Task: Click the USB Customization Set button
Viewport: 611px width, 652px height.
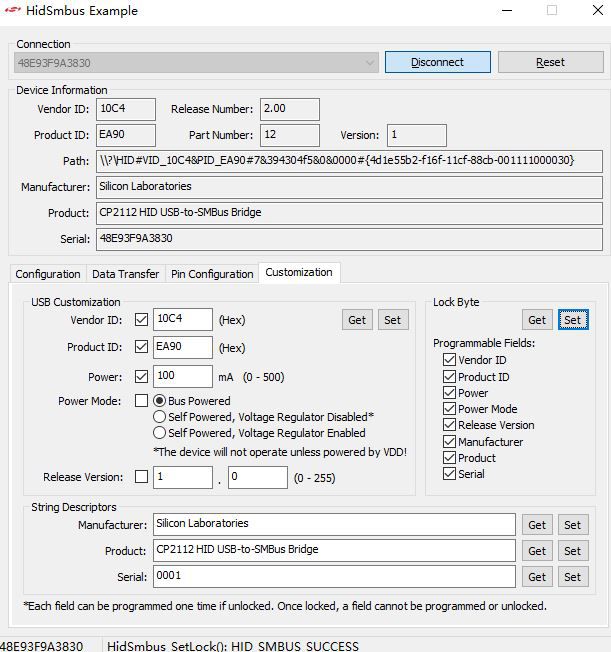Action: click(393, 320)
